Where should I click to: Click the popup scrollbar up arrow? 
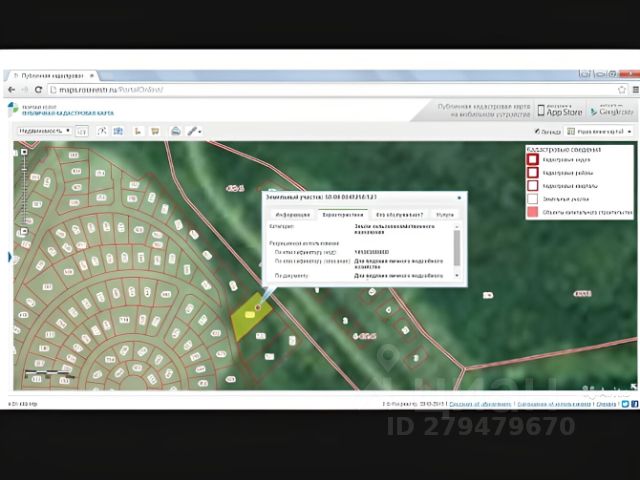coord(457,227)
